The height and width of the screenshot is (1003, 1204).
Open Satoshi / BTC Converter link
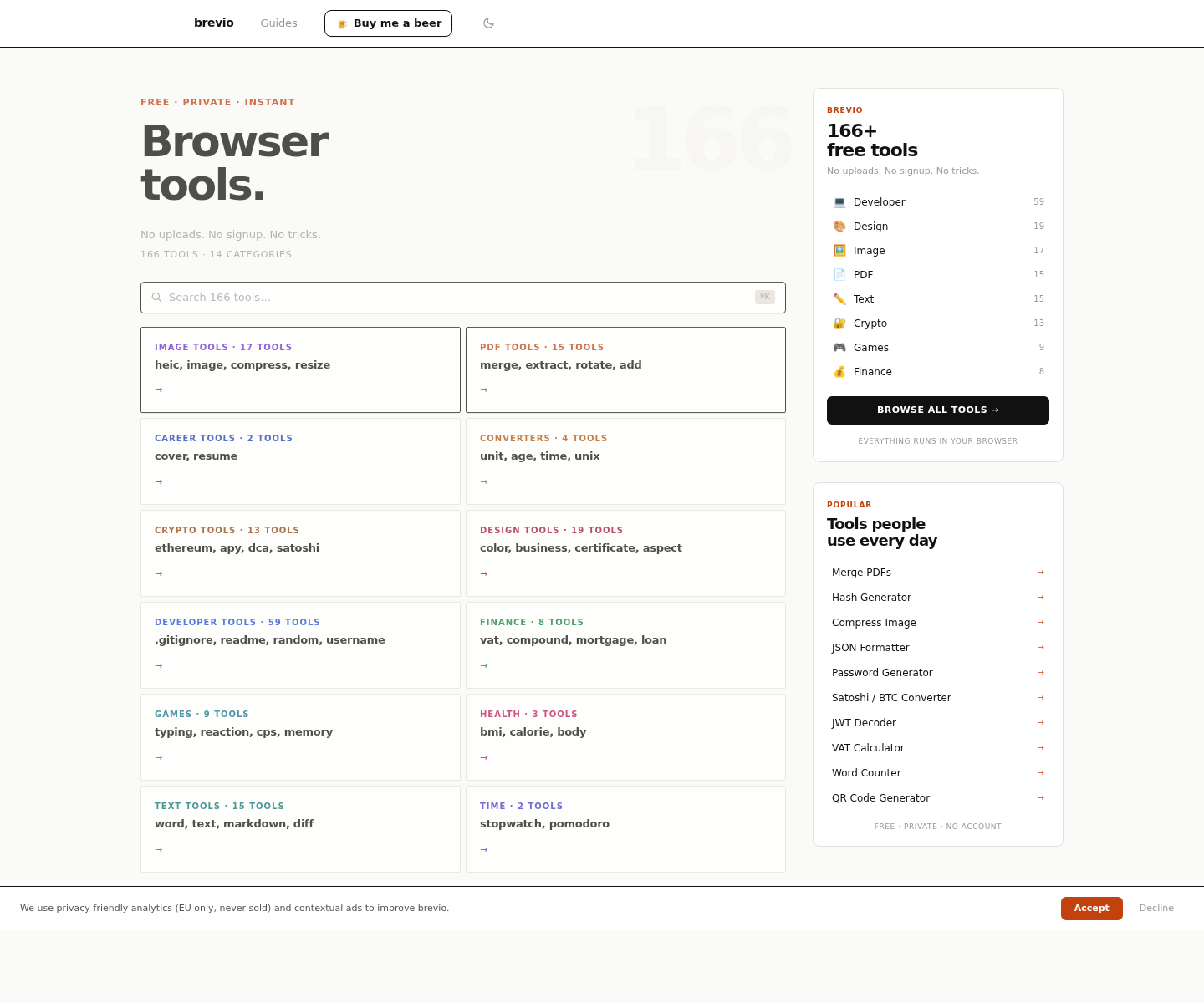pyautogui.click(x=938, y=698)
